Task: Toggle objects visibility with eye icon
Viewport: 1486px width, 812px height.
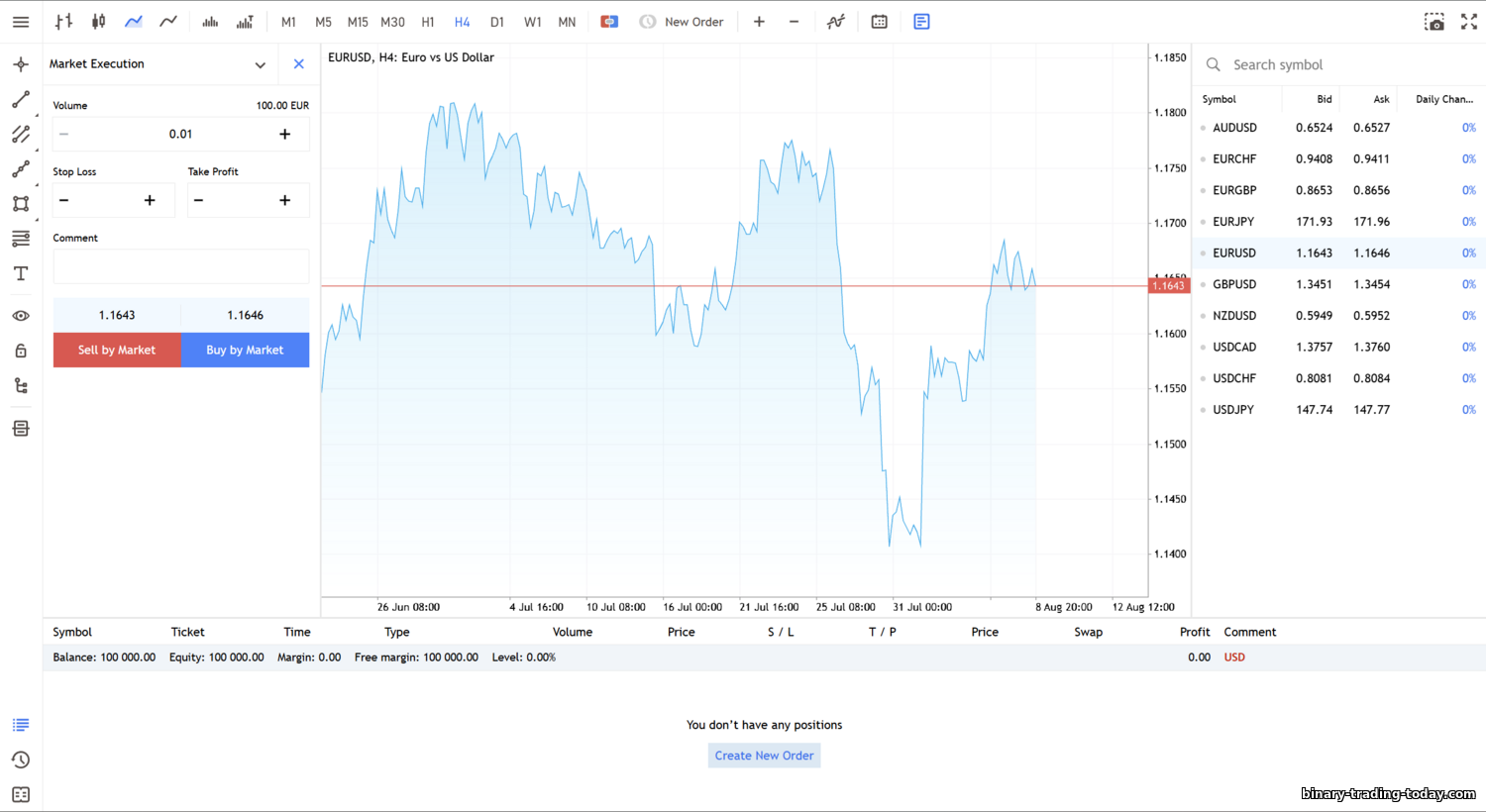Action: tap(21, 316)
